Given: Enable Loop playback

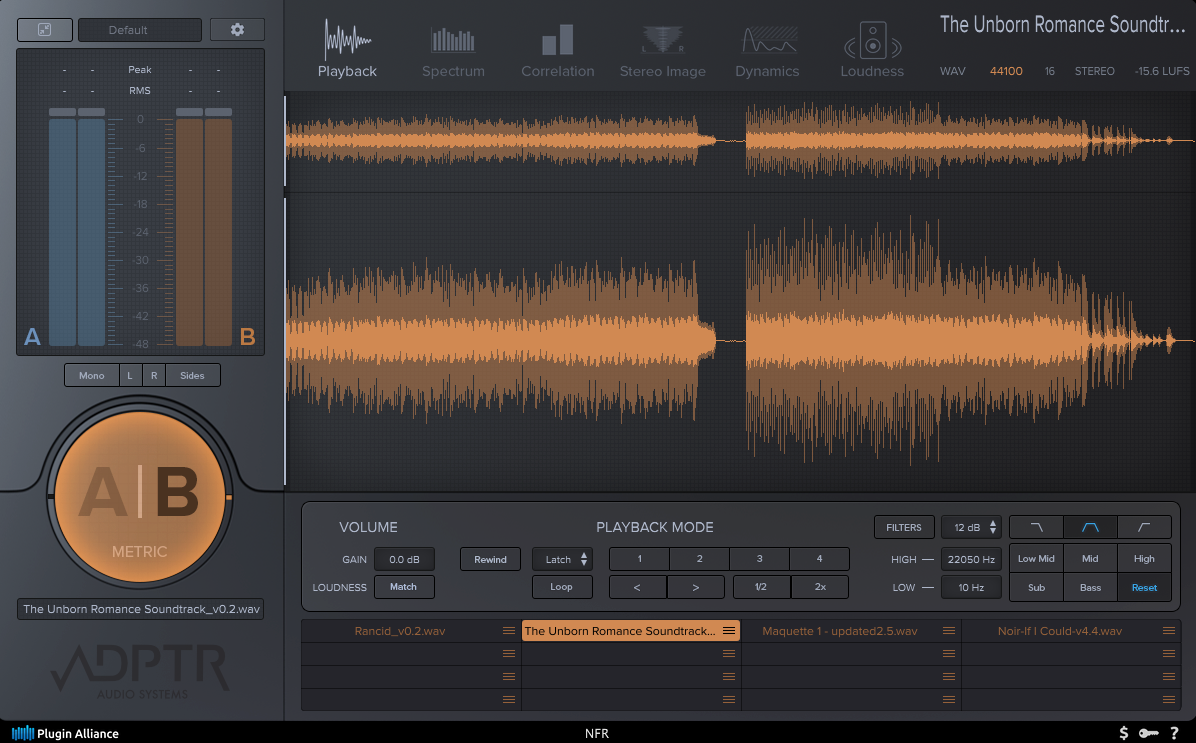Looking at the screenshot, I should click(x=561, y=587).
